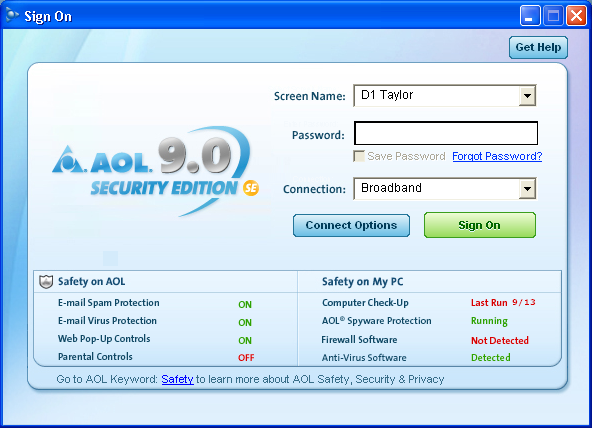Click the AOL 9.0 Security Edition logo
The width and height of the screenshot is (592, 428).
click(x=156, y=171)
